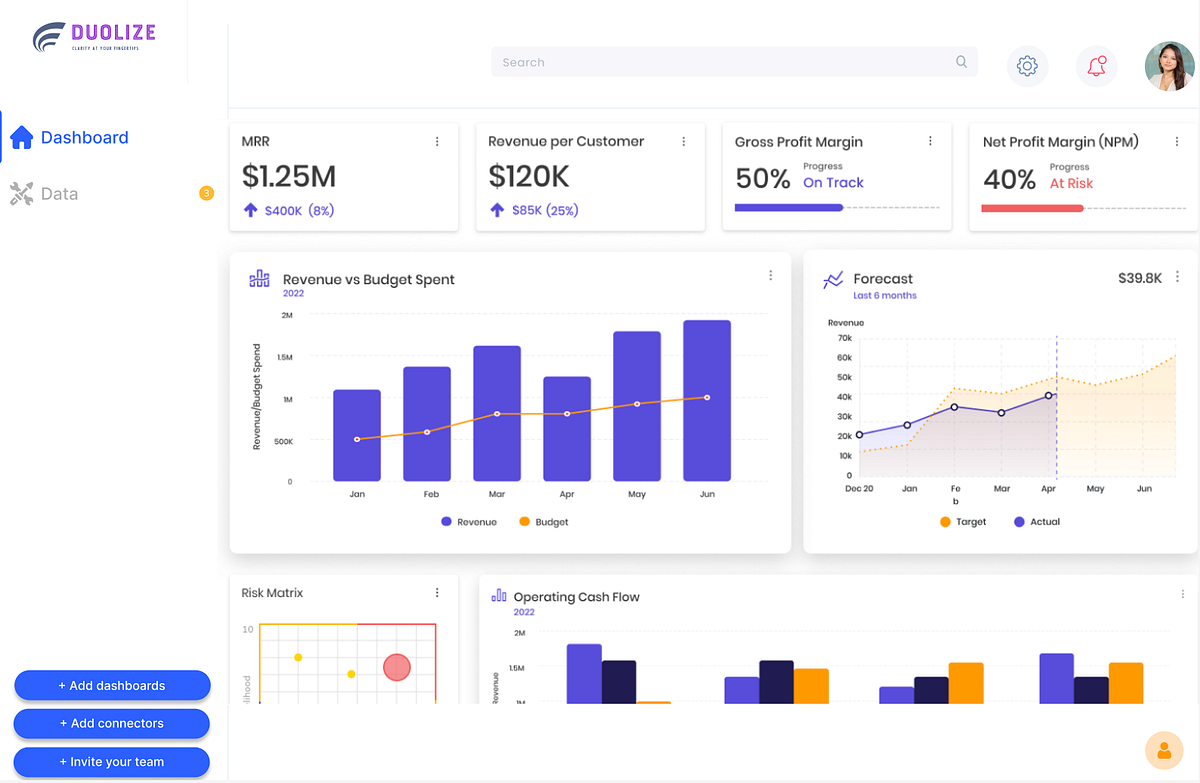Click the search magnifier icon

point(960,62)
